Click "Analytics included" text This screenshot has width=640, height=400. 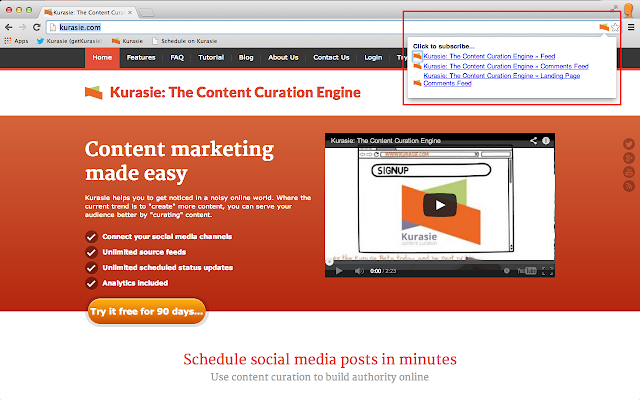coord(135,283)
